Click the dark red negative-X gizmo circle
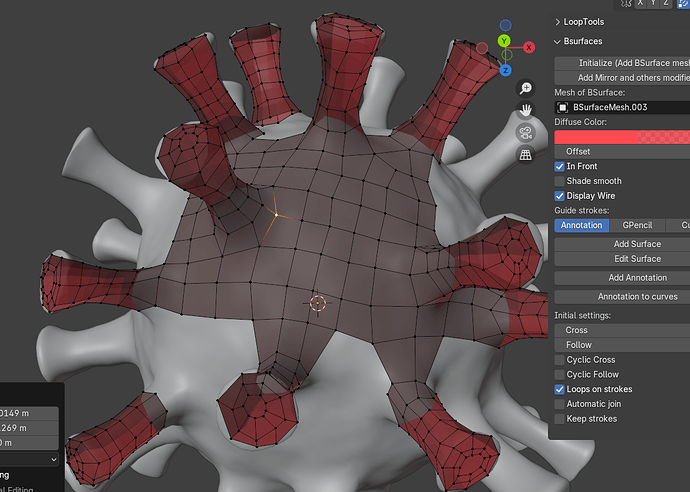This screenshot has width=690, height=492. [x=482, y=48]
